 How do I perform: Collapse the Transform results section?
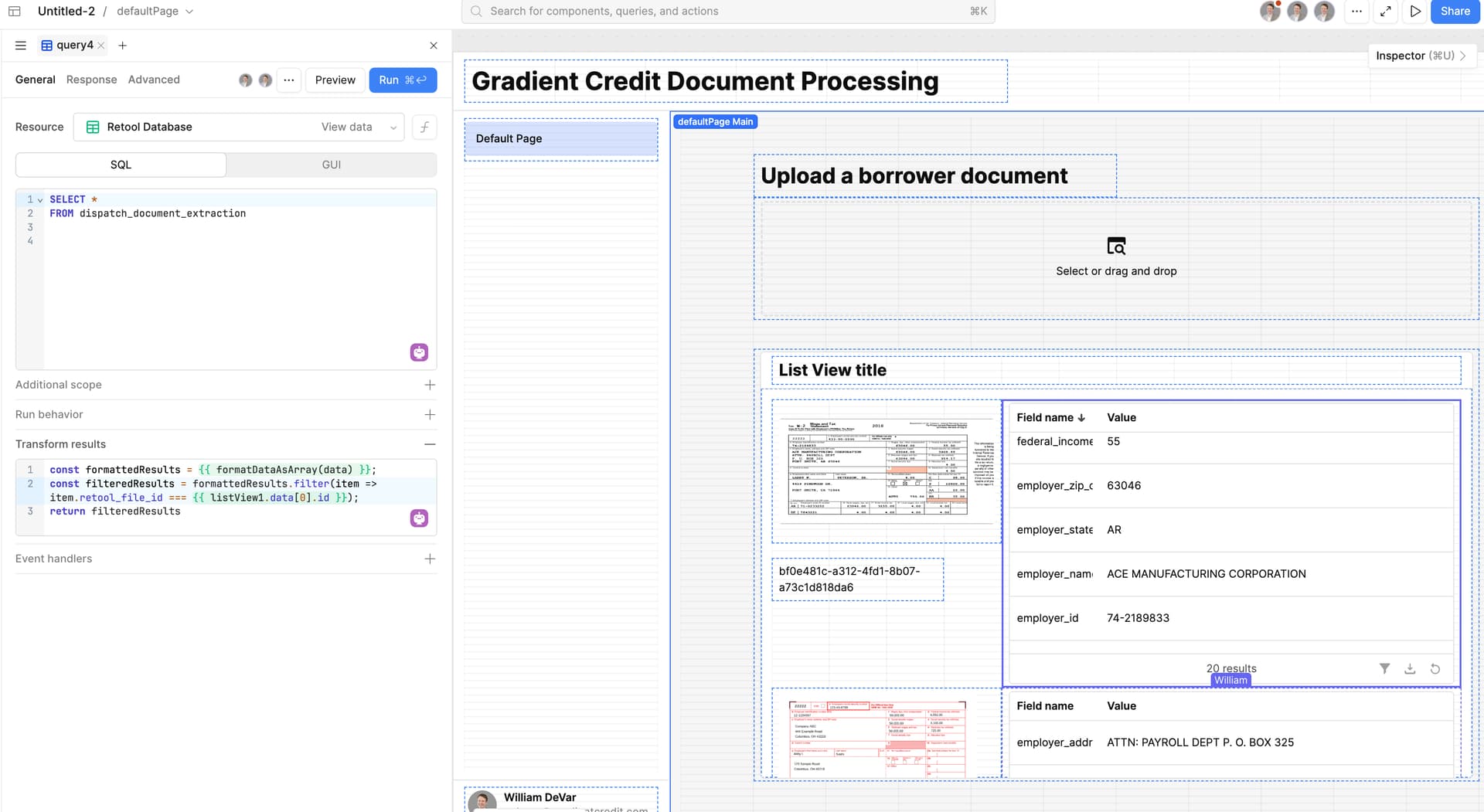430,444
